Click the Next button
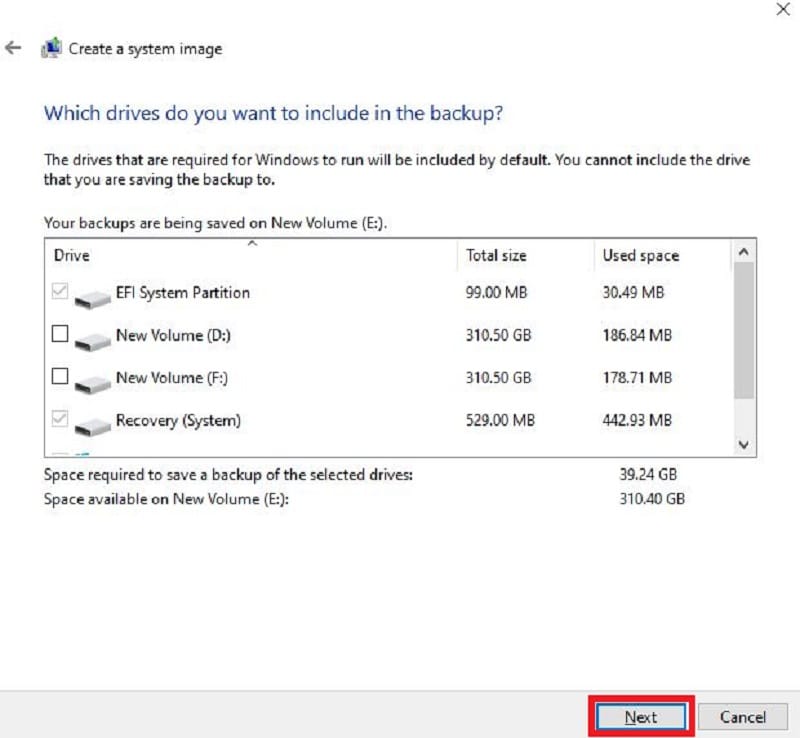Image resolution: width=800 pixels, height=738 pixels. (641, 717)
